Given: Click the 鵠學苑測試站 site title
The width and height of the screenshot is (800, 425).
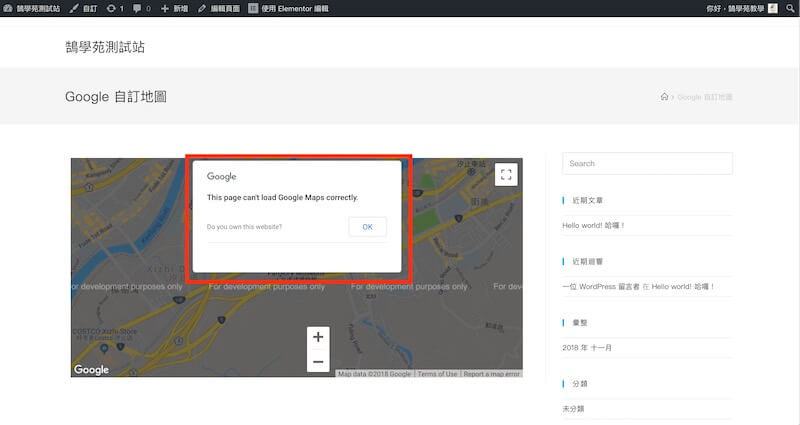Looking at the screenshot, I should point(111,47).
